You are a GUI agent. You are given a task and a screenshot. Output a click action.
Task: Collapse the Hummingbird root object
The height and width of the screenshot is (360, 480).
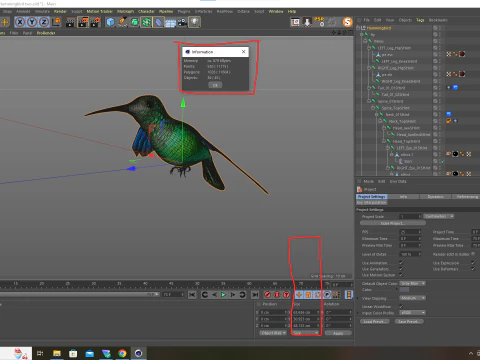[358, 28]
